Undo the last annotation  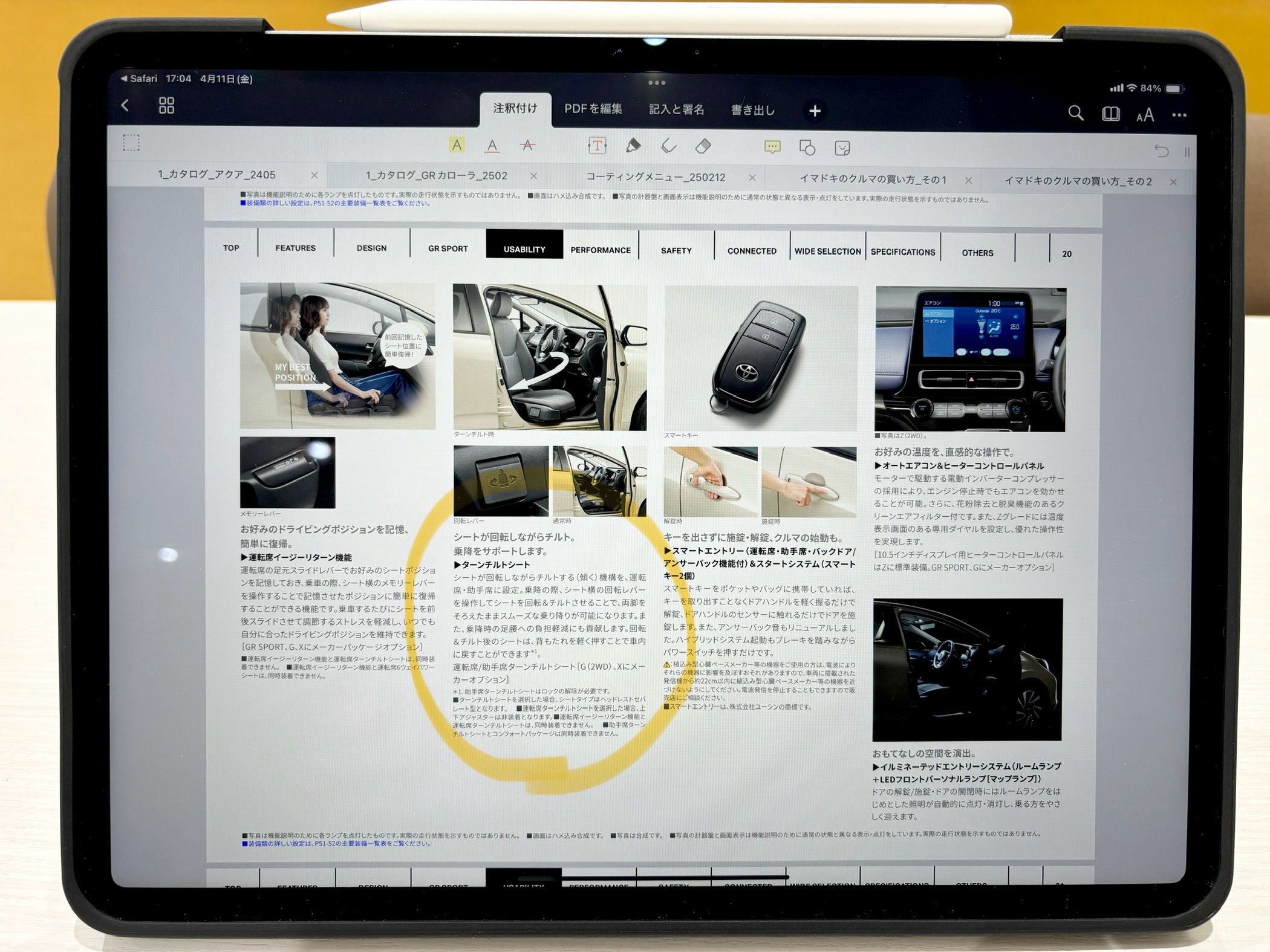pos(1161,151)
